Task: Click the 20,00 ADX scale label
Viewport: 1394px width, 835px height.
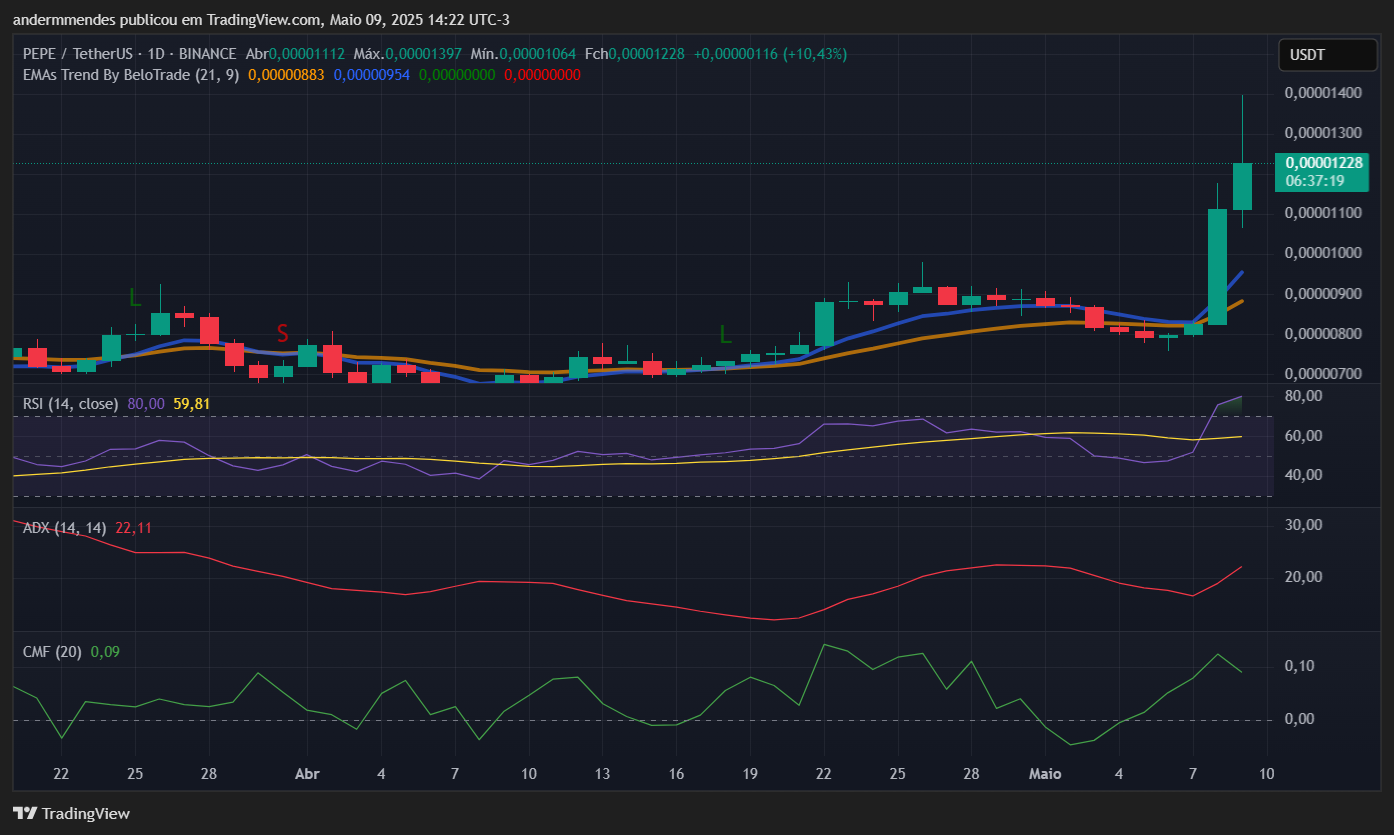Action: (x=1304, y=577)
